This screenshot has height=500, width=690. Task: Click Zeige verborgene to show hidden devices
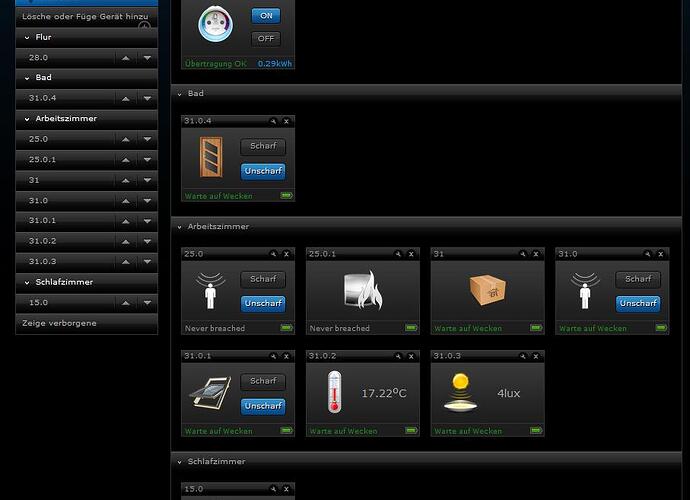coord(59,323)
